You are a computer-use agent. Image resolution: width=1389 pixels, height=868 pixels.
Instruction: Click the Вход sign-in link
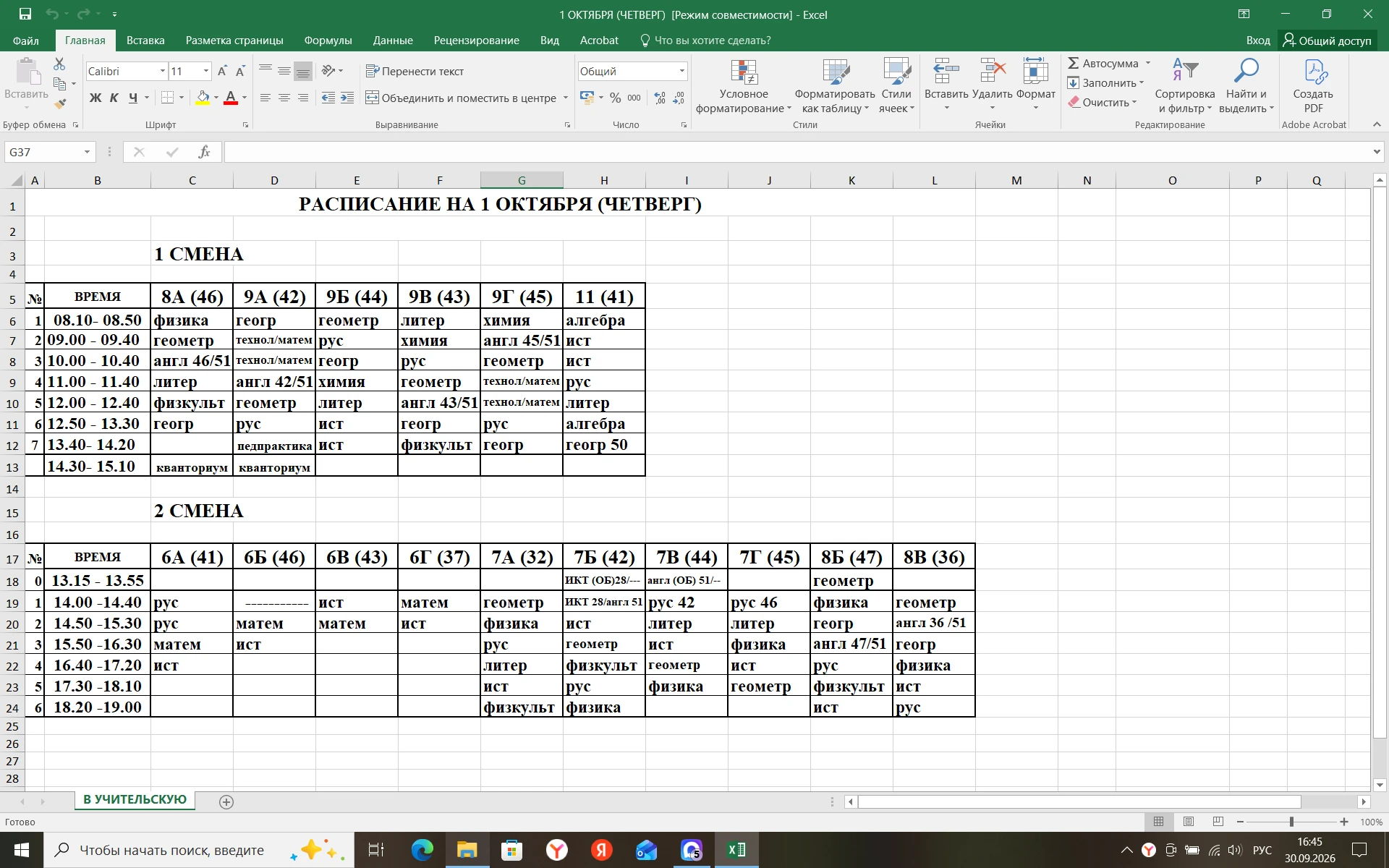[x=1258, y=41]
